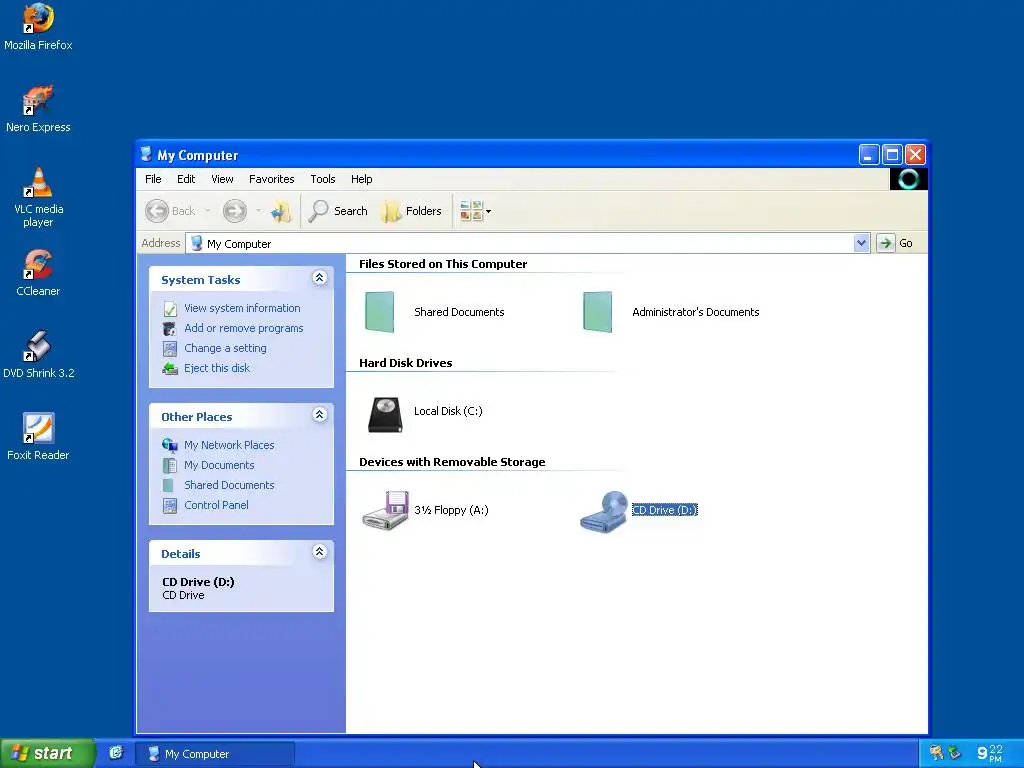
Task: Open the Help menu
Action: click(361, 179)
